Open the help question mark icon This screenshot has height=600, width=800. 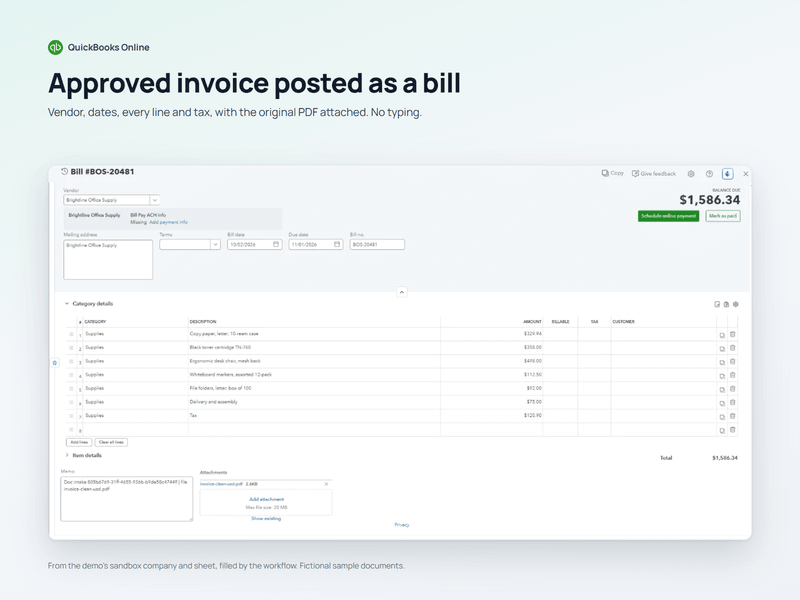pyautogui.click(x=709, y=174)
